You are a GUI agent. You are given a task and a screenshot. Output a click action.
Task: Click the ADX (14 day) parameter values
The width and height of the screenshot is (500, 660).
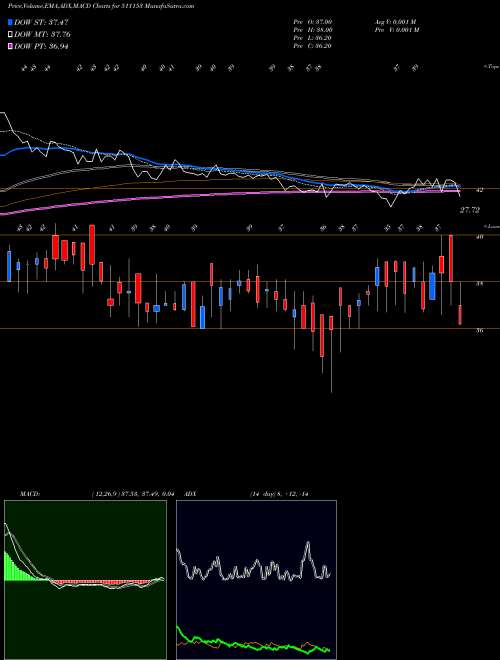tap(280, 494)
